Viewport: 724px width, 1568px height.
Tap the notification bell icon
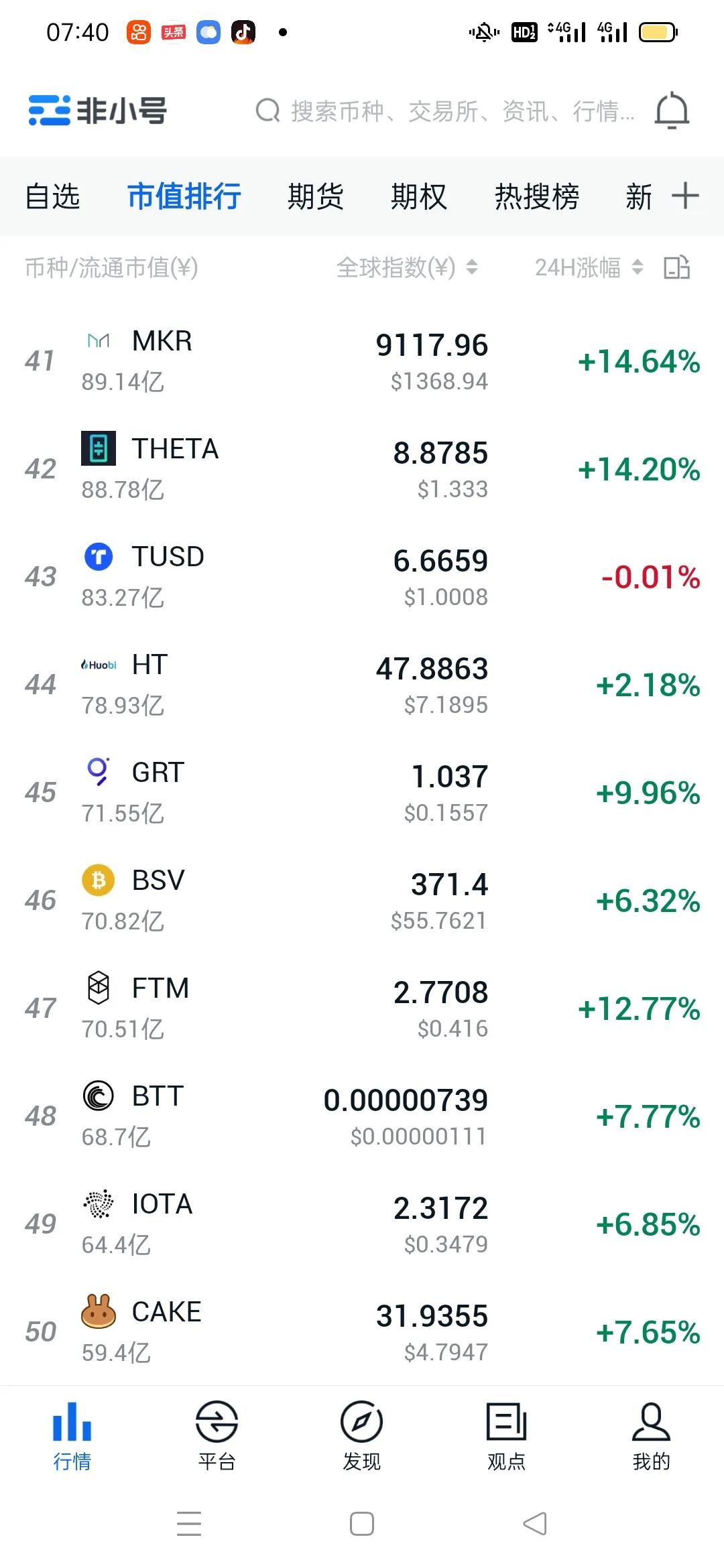tap(672, 111)
